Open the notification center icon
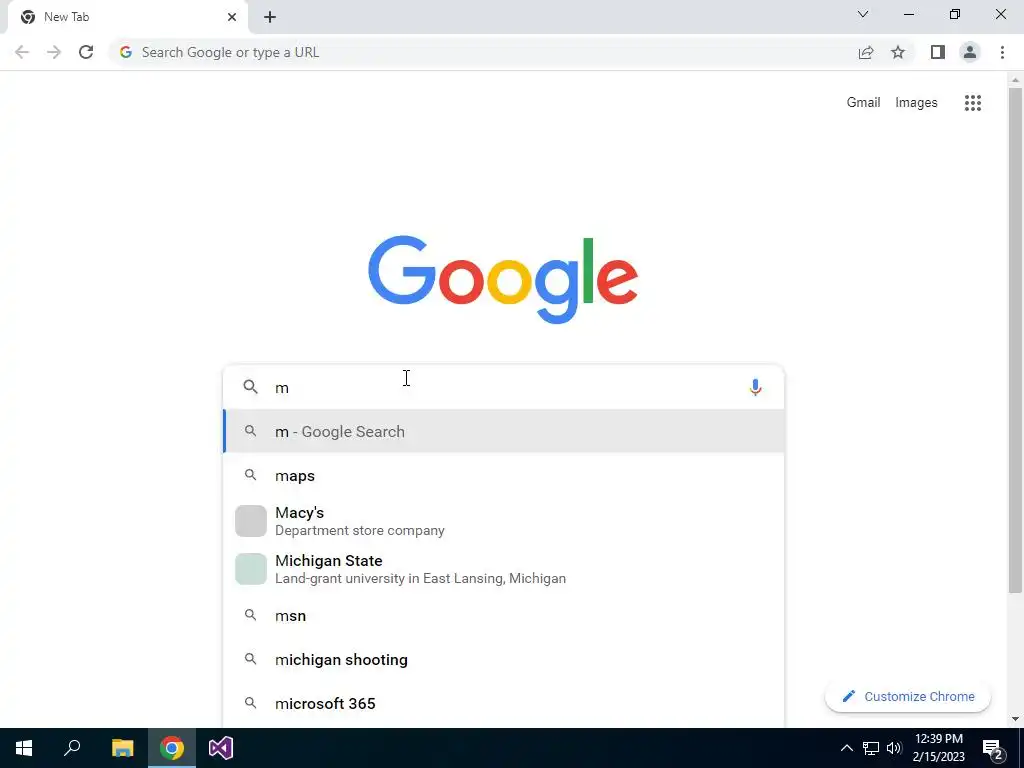1024x768 pixels. click(993, 748)
